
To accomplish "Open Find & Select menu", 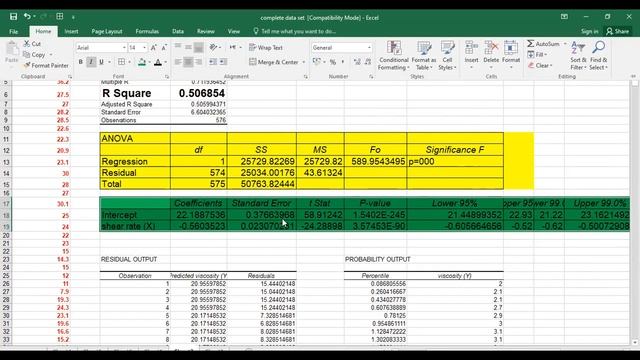I will click(598, 56).
